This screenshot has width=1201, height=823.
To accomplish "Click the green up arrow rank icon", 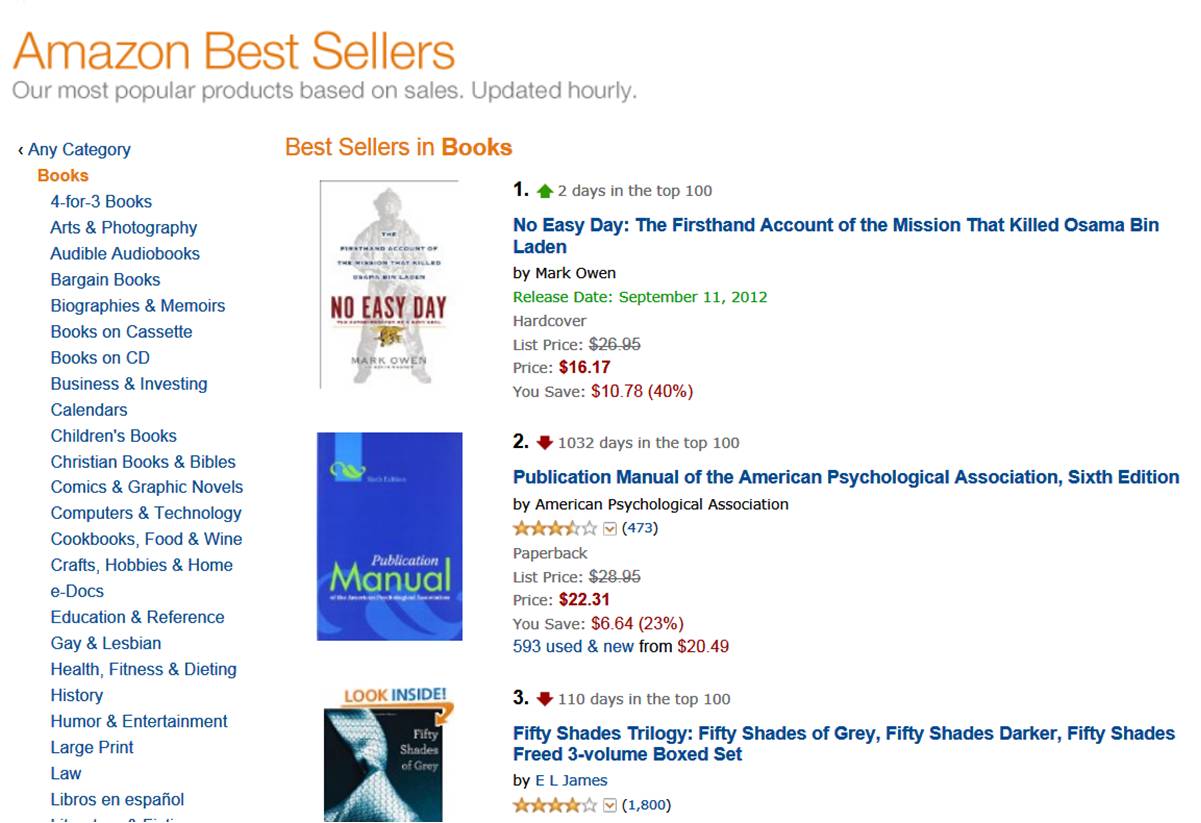I will [544, 191].
